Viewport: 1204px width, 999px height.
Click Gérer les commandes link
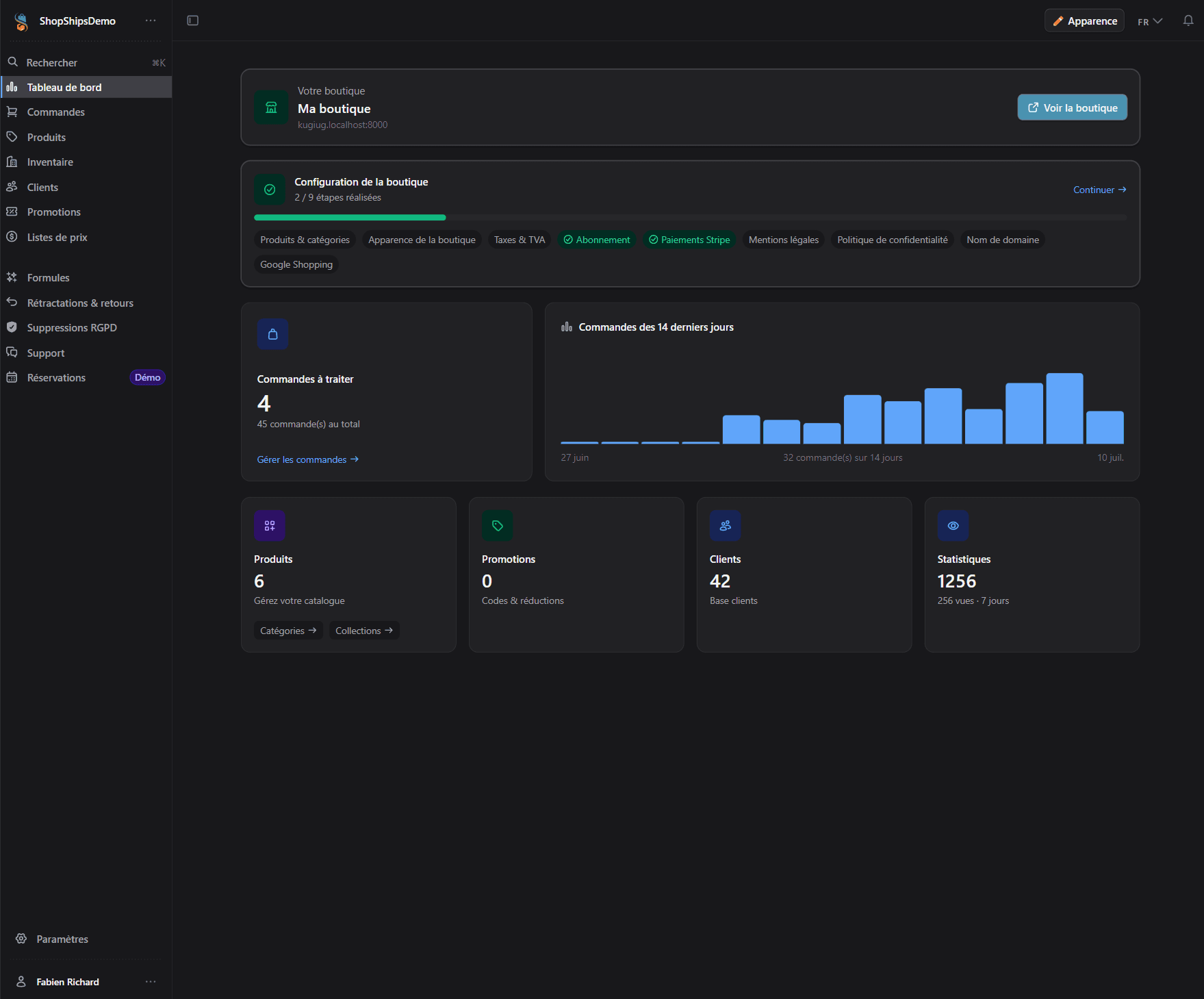point(308,459)
